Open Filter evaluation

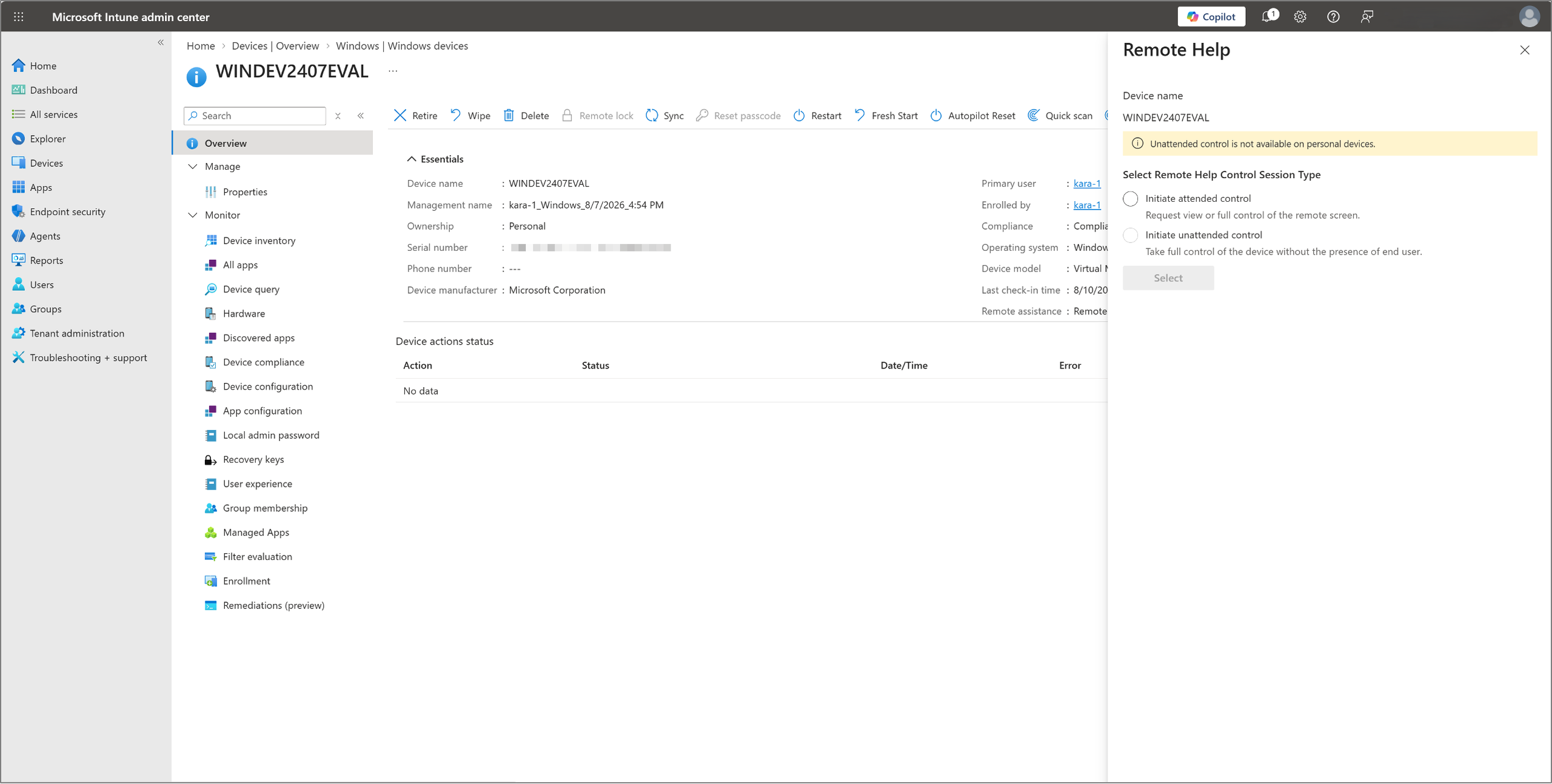pyautogui.click(x=257, y=557)
